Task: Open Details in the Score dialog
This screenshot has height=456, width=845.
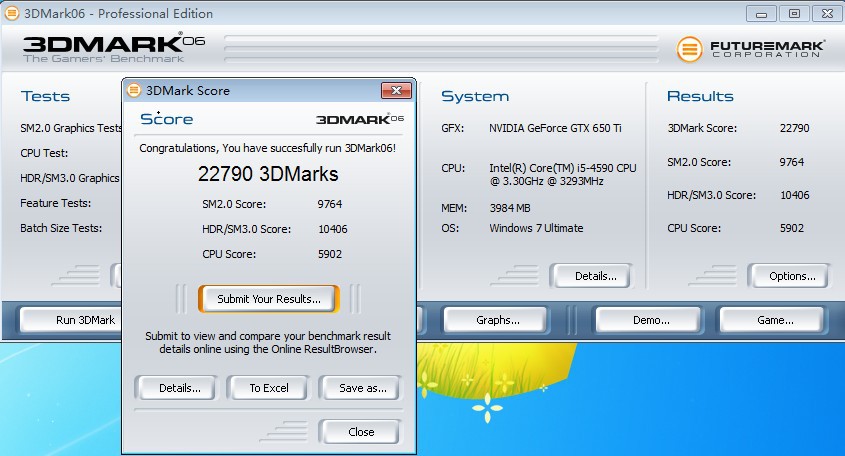Action: [179, 388]
